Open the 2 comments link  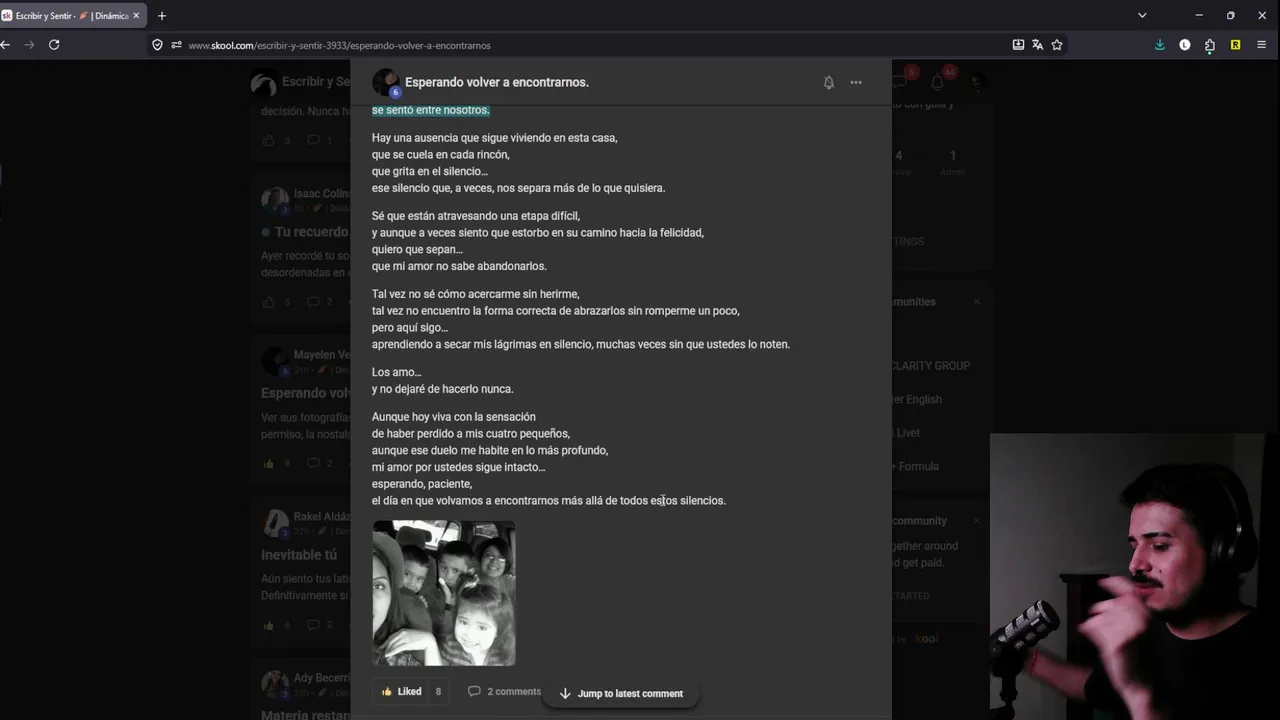point(505,691)
